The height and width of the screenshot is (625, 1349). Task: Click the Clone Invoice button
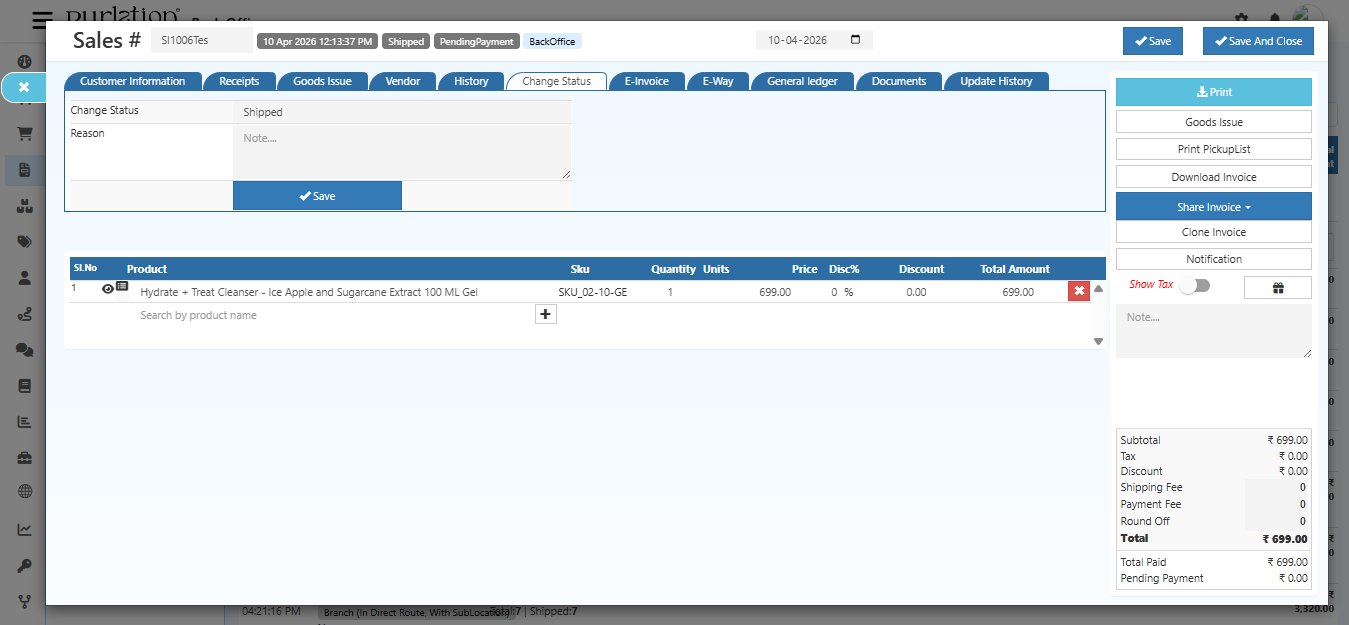click(x=1213, y=231)
